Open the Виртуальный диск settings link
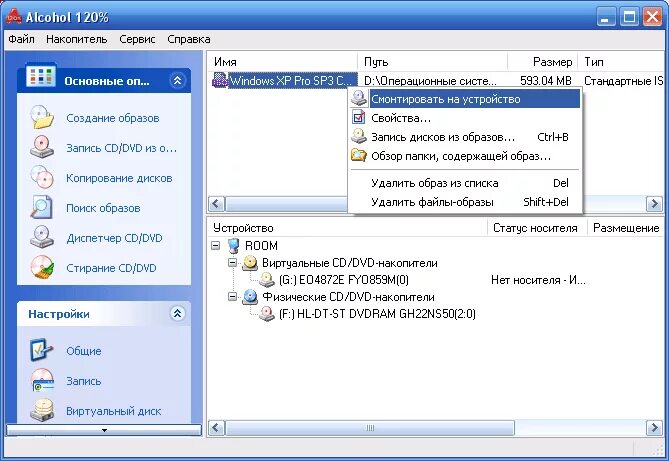This screenshot has height=461, width=669. pyautogui.click(x=113, y=411)
